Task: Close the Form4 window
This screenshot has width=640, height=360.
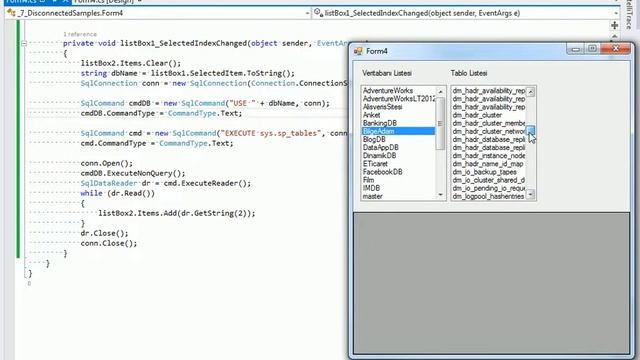Action: coord(616,49)
